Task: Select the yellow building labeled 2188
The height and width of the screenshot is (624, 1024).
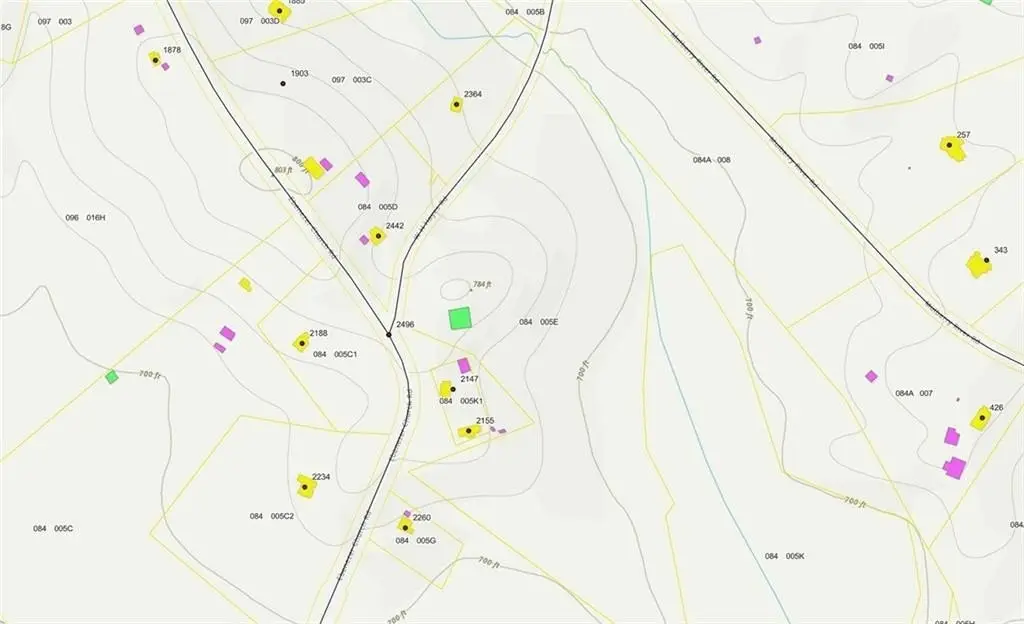Action: point(301,342)
